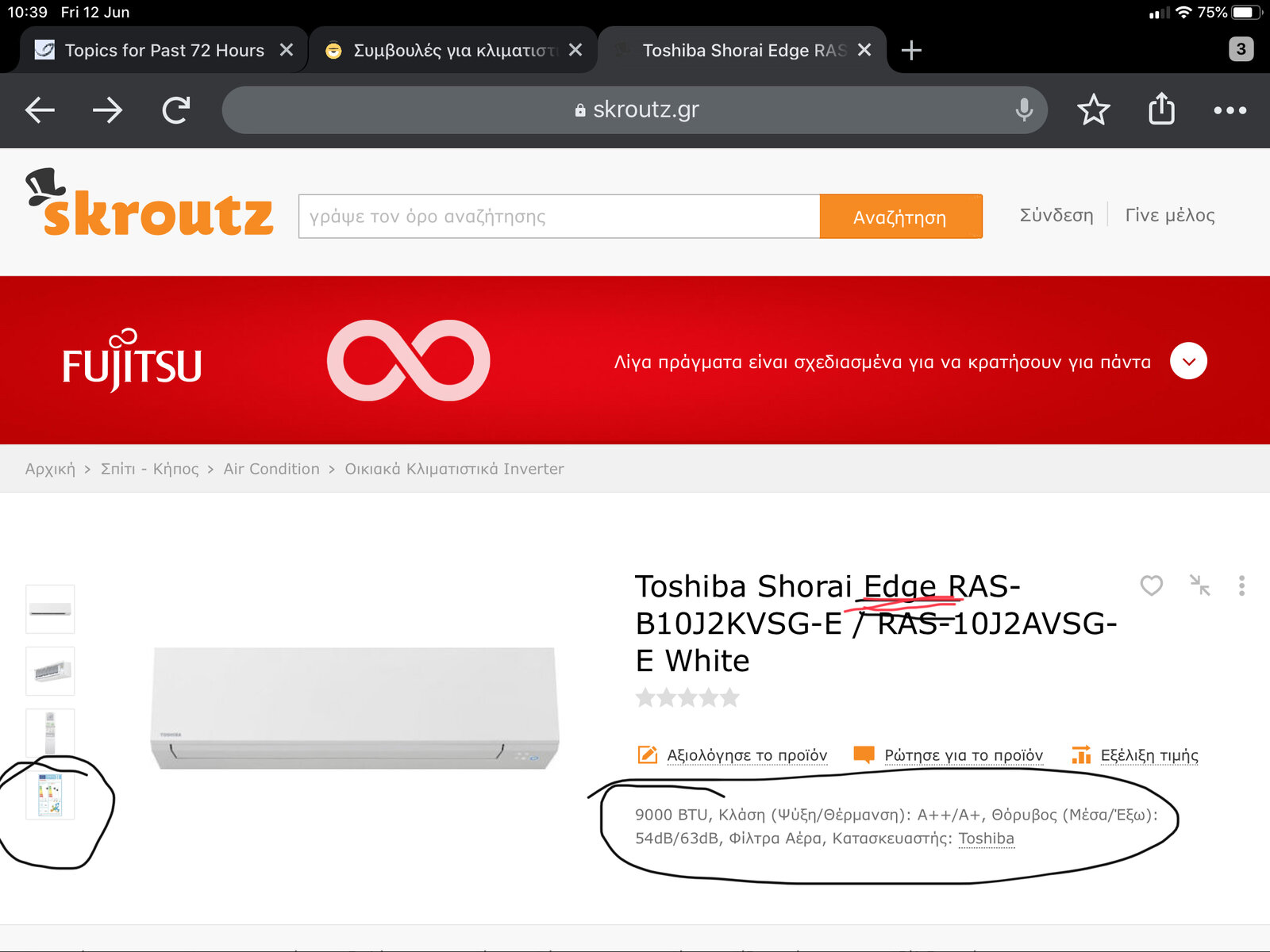
Task: Focus the search term input field
Action: coord(559,216)
